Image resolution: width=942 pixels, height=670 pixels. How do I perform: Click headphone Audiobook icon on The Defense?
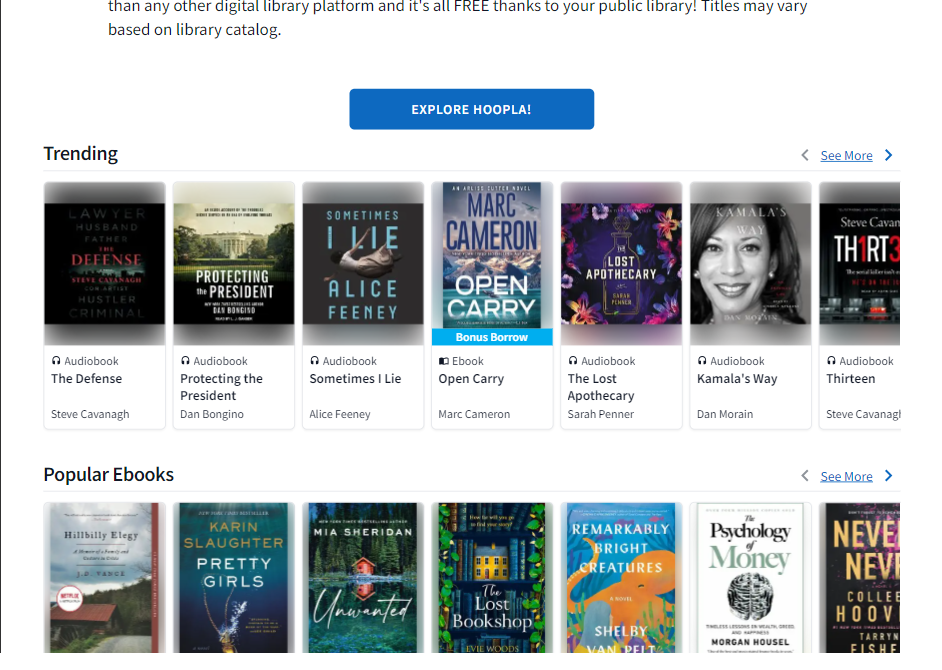pyautogui.click(x=56, y=361)
